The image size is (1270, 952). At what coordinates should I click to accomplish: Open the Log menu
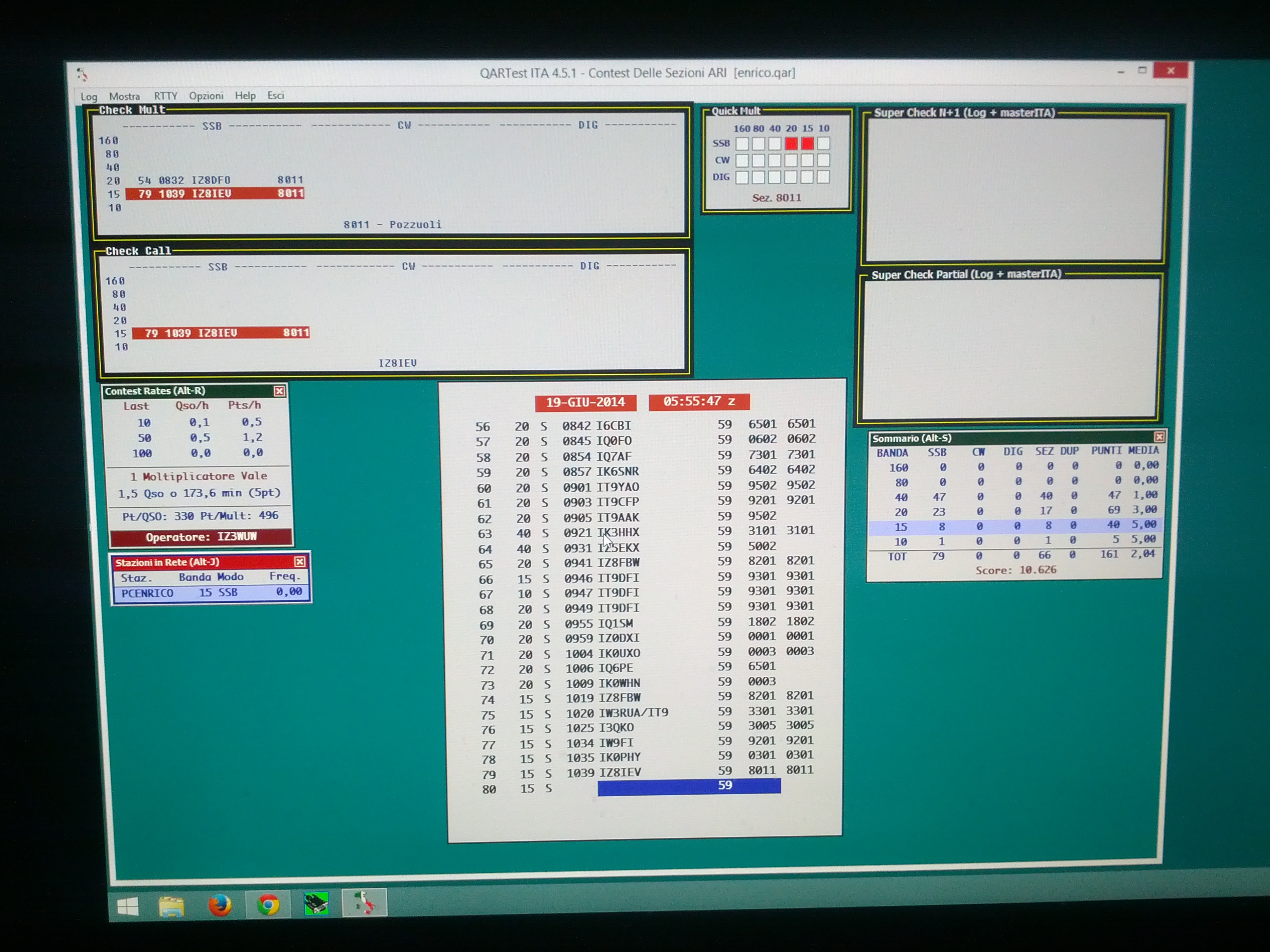click(x=88, y=96)
